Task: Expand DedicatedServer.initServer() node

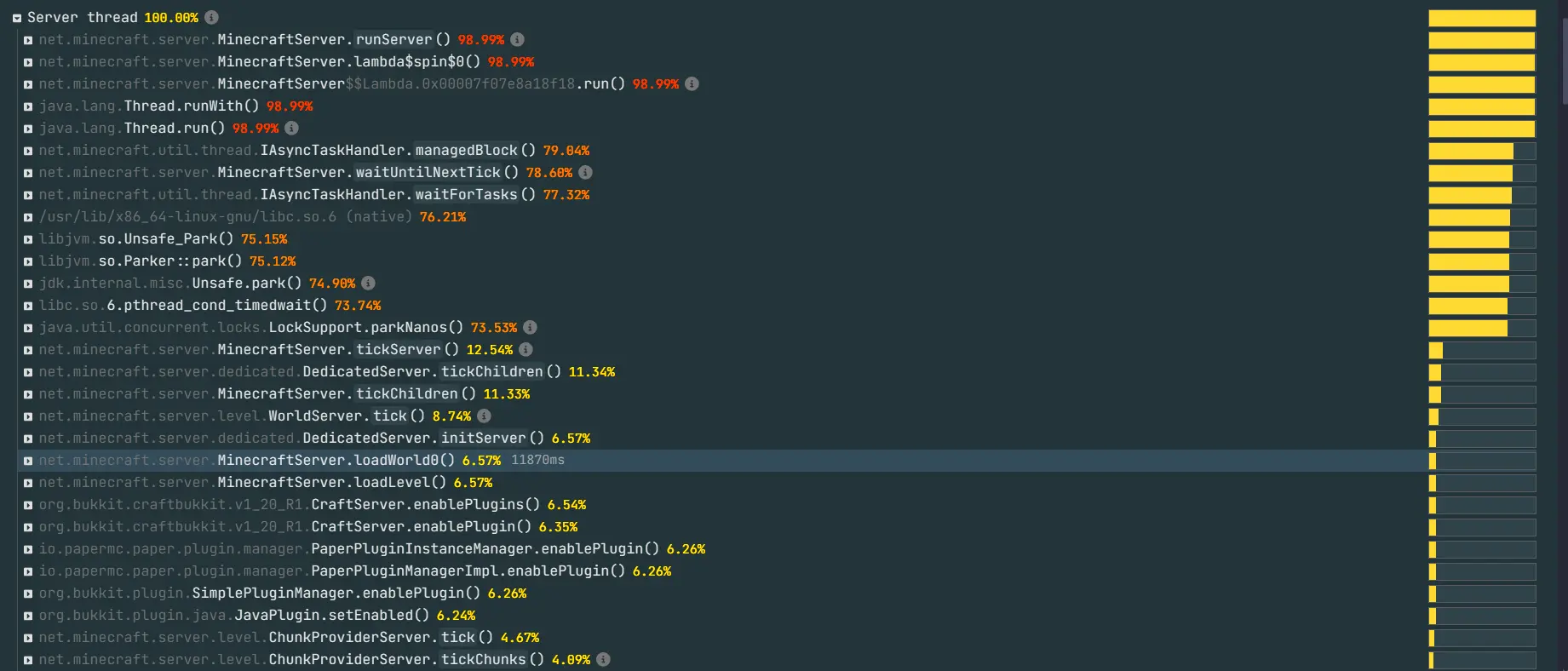Action: coord(28,439)
